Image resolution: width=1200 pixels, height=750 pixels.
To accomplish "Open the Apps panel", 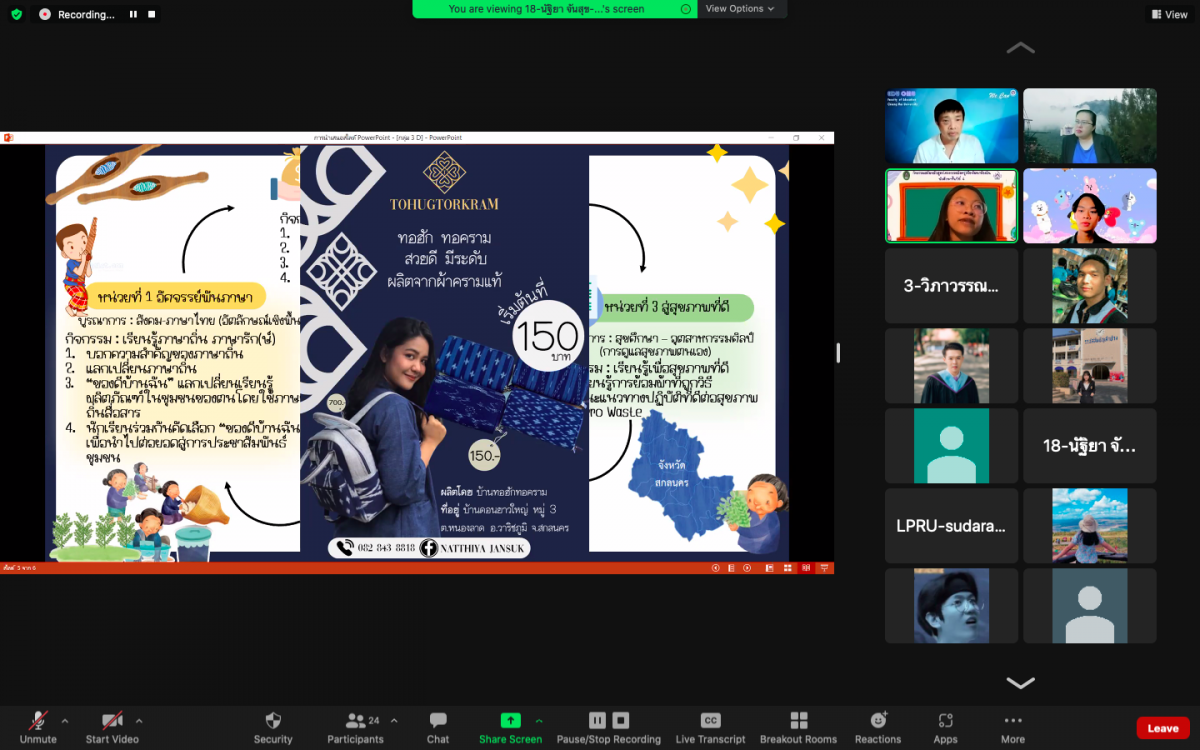I will coord(945,721).
